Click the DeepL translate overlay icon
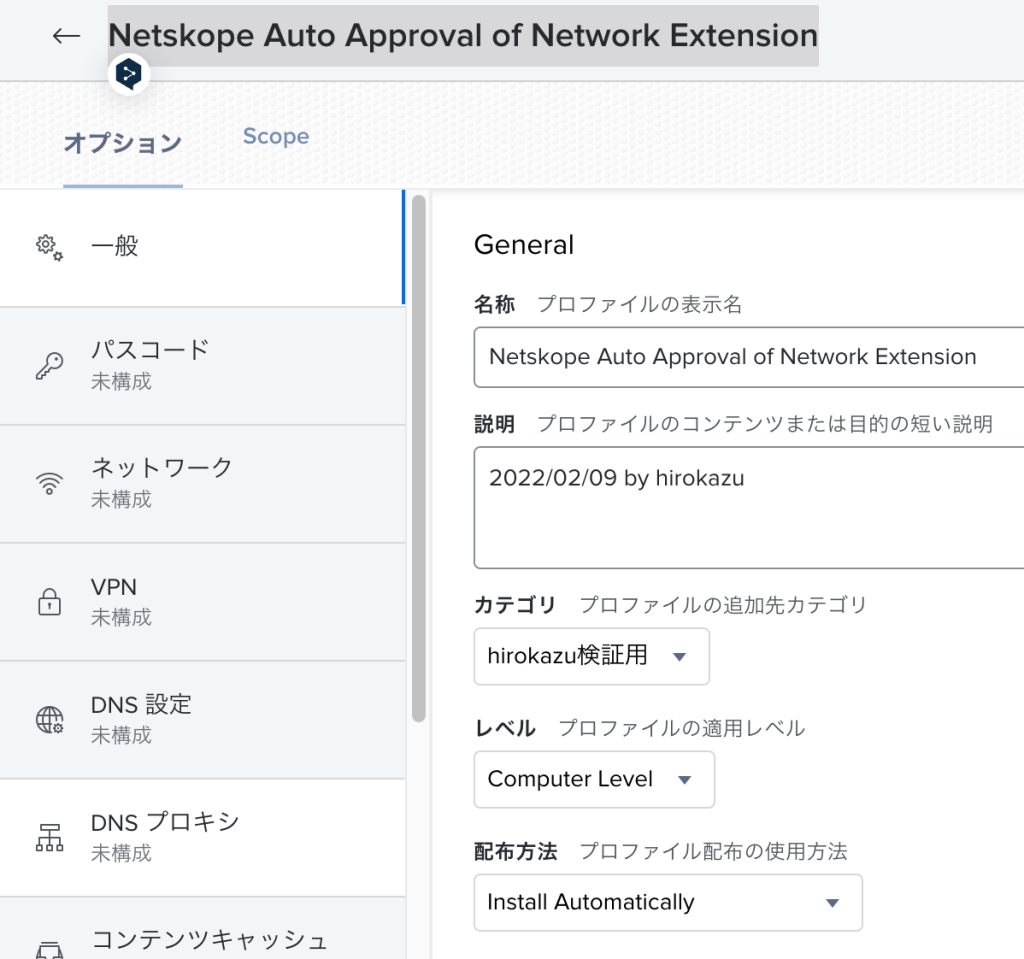The image size is (1024, 959). [129, 74]
